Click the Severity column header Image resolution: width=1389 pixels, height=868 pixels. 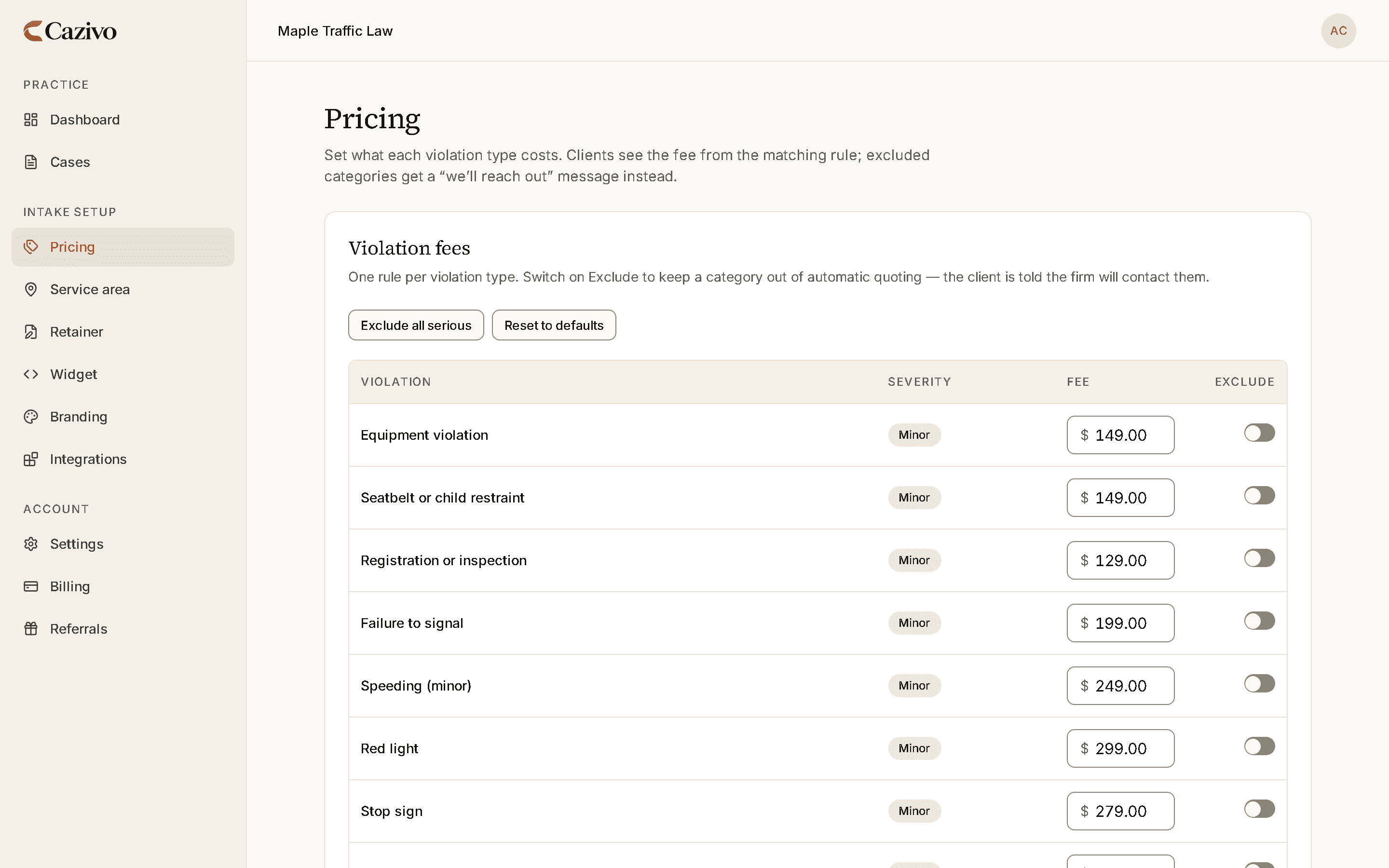pos(920,382)
